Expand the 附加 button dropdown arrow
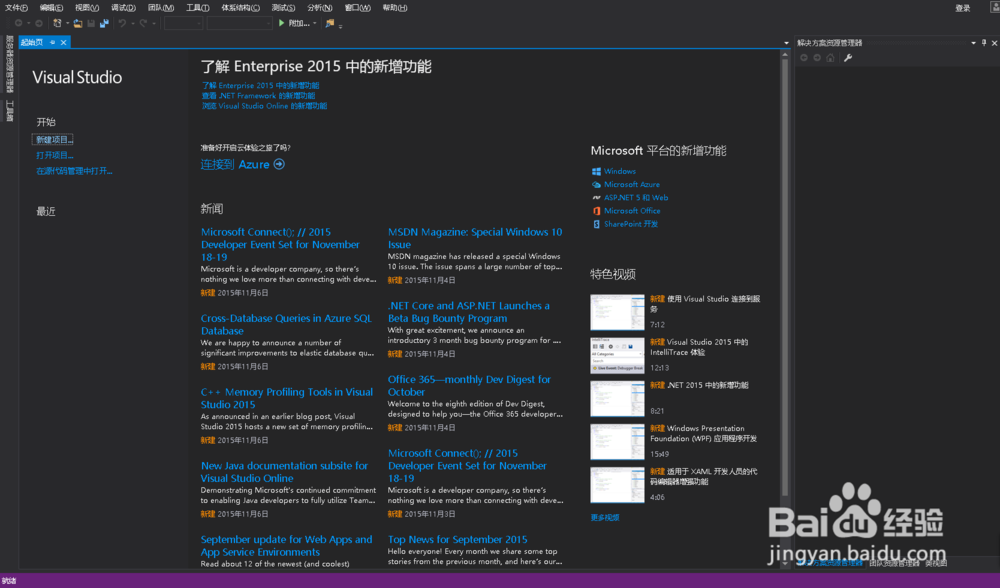 [x=314, y=23]
